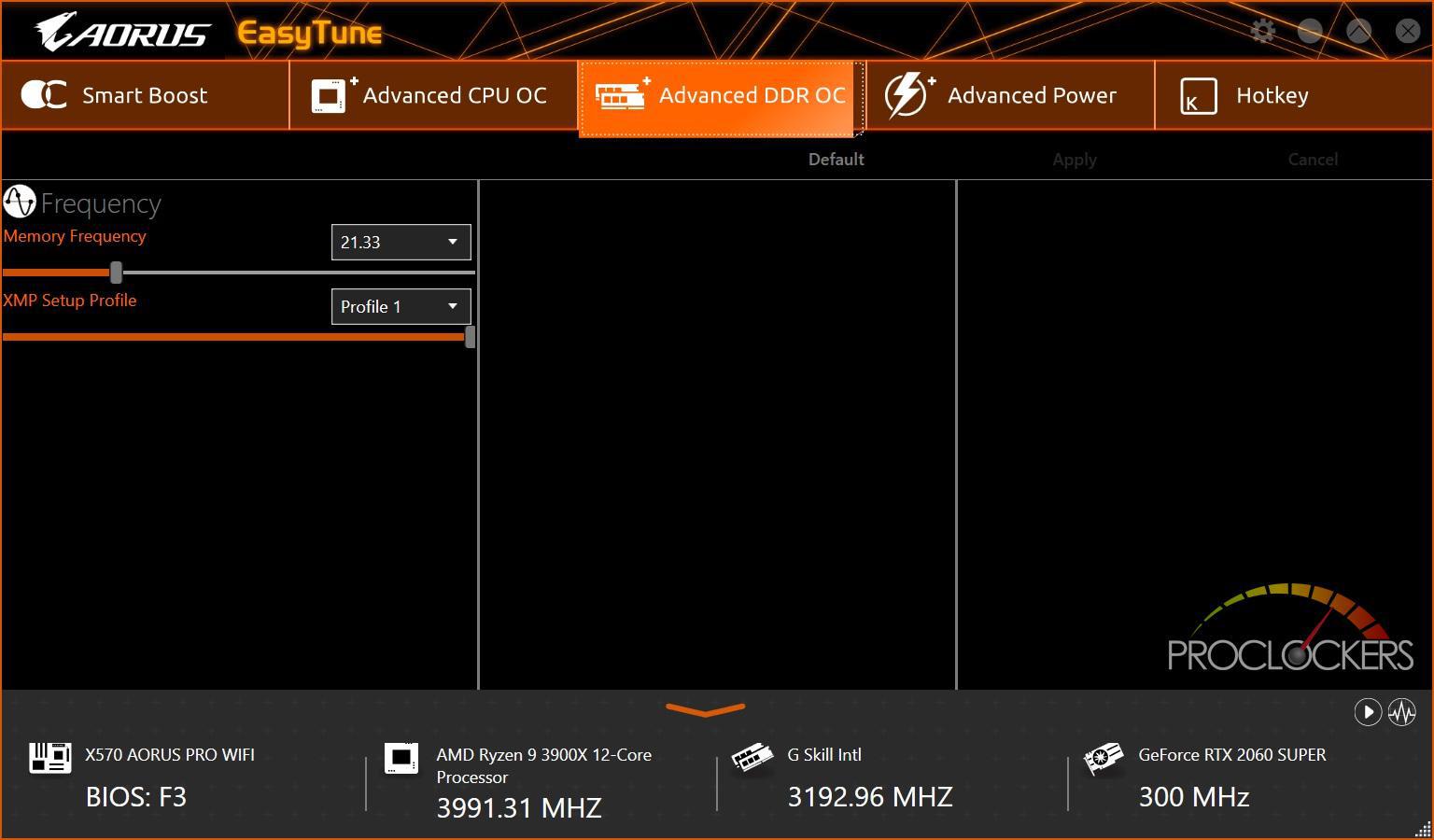Click the Apply button
The width and height of the screenshot is (1434, 840).
tap(1075, 160)
